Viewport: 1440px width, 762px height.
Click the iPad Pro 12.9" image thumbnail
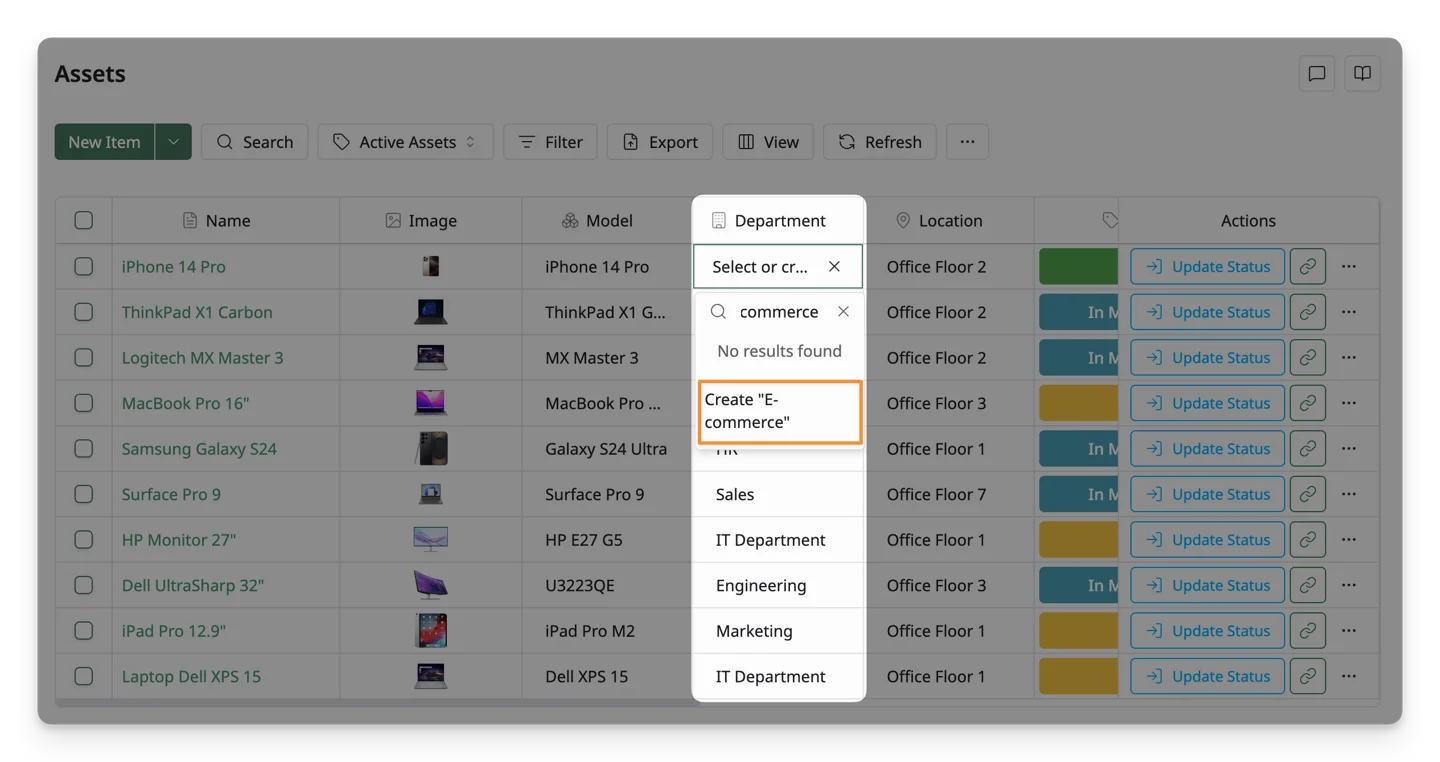[x=430, y=630]
